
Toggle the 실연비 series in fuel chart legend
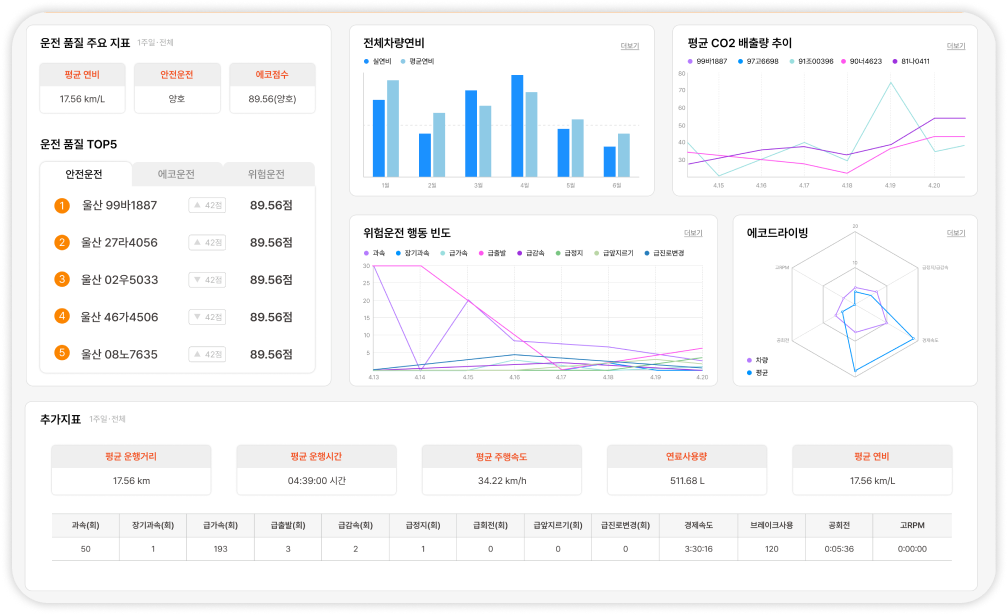click(x=377, y=62)
